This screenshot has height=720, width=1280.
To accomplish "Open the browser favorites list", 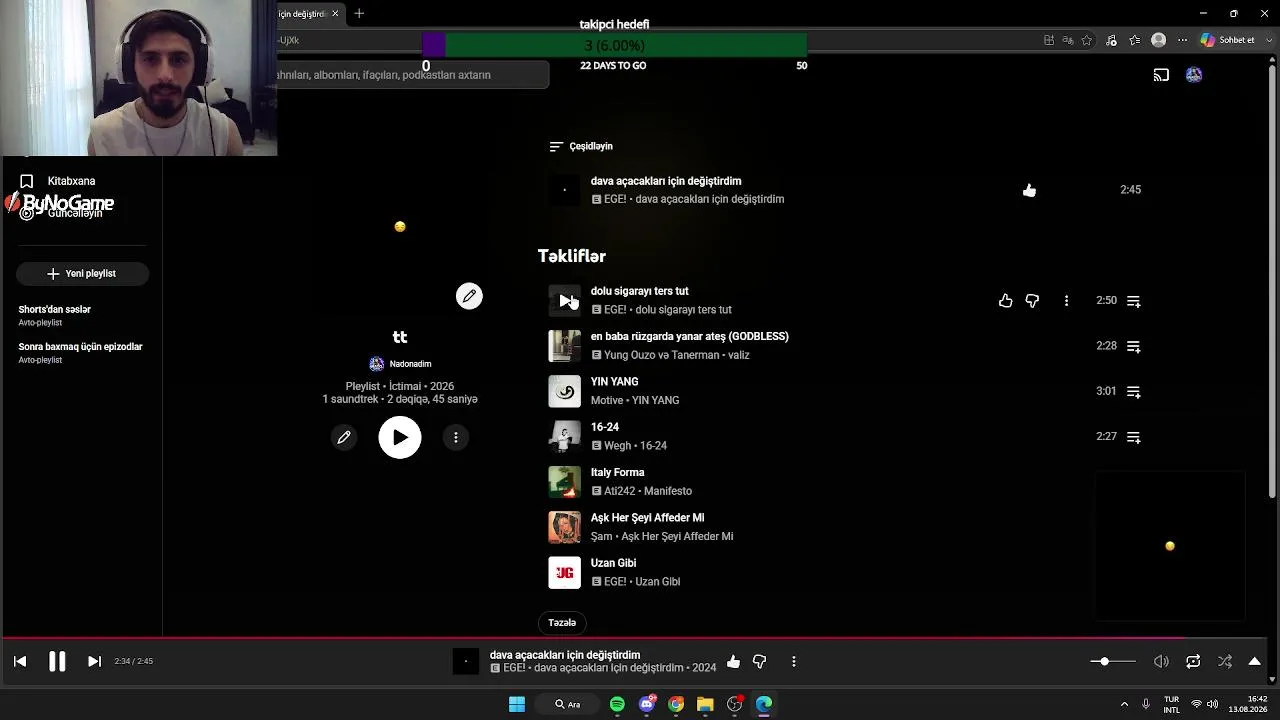I will tap(1134, 40).
